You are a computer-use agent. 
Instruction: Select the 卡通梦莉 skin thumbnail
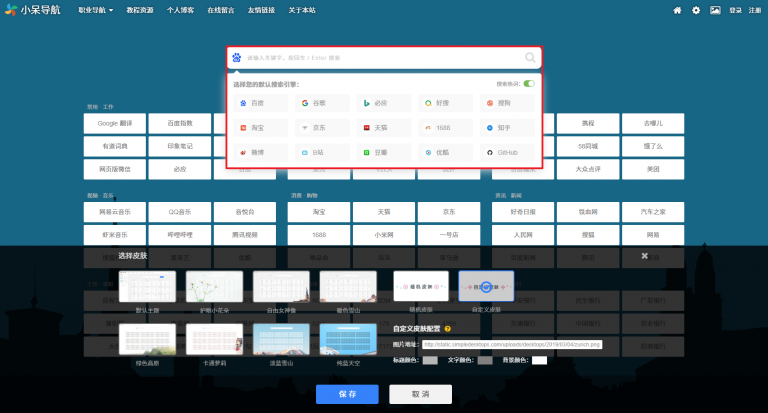(x=215, y=339)
